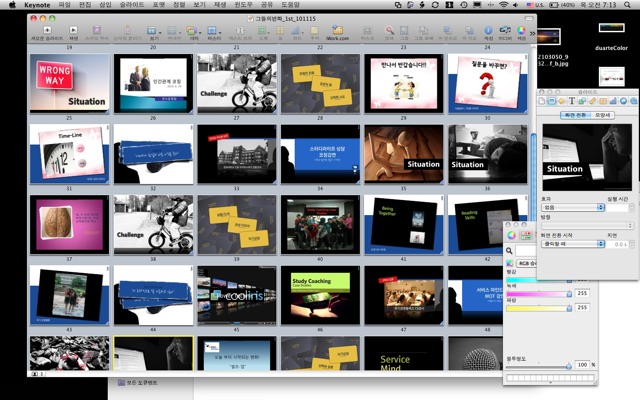Adjust the green channel slider
The height and width of the screenshot is (400, 640).
539,294
